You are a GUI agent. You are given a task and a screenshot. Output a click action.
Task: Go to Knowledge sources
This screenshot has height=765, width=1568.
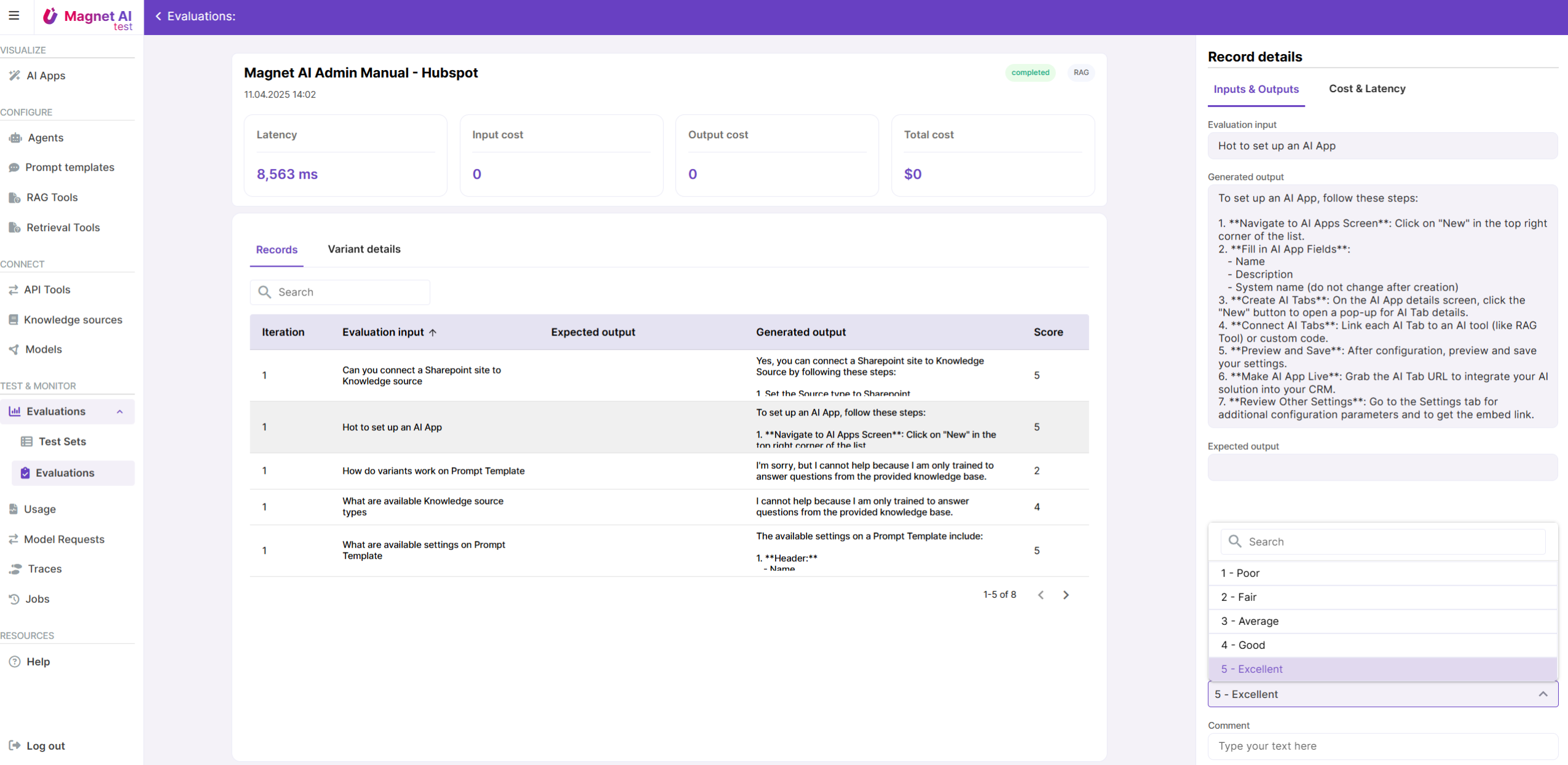coord(73,320)
